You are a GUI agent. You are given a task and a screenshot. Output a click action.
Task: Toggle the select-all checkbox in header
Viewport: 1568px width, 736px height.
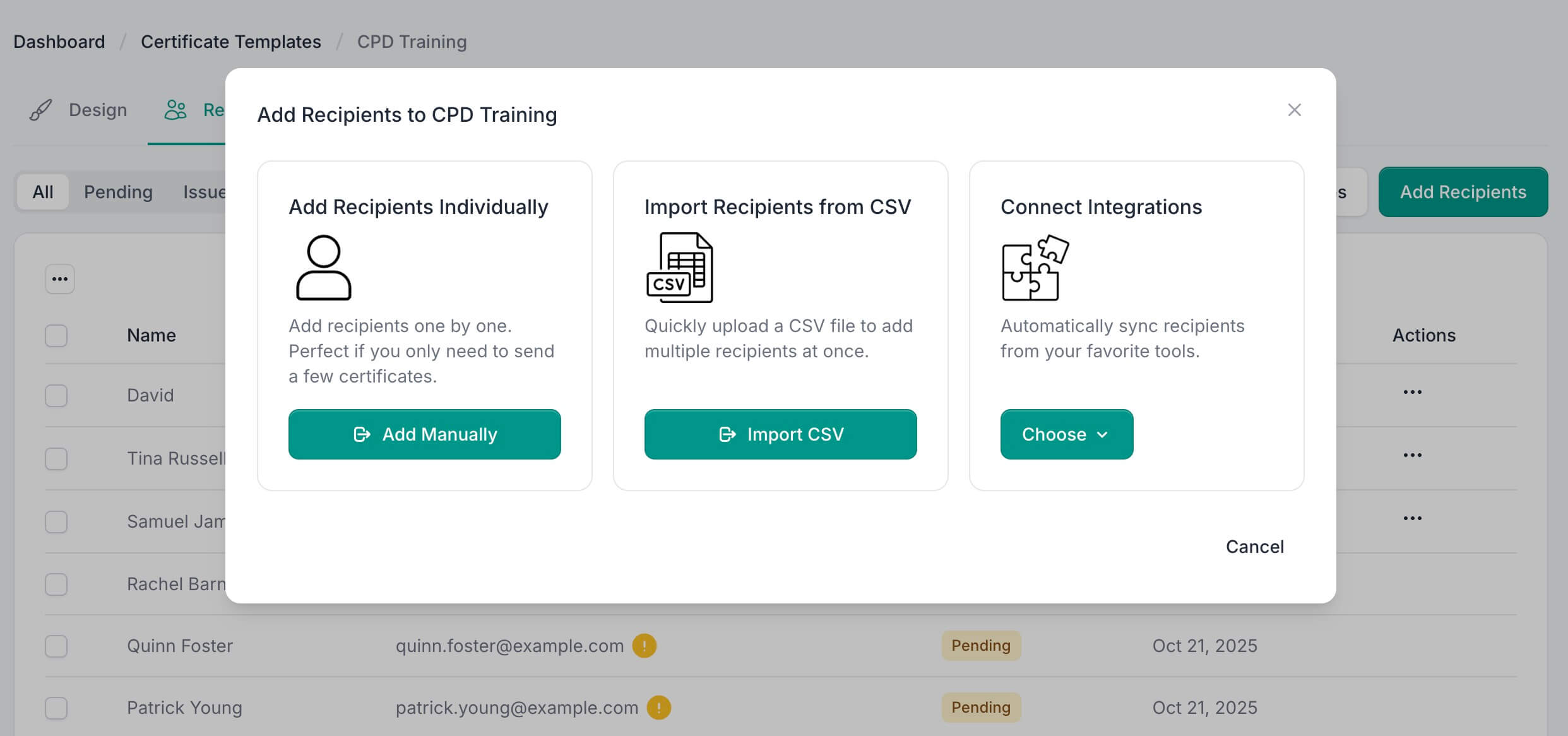click(x=56, y=335)
